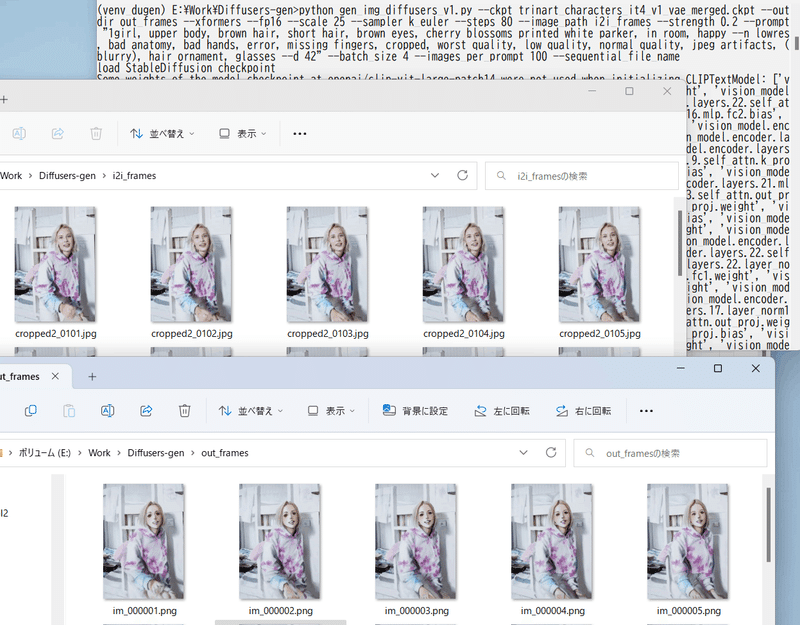Select thumbnail im_000004.png
This screenshot has height=625, width=800.
click(552, 541)
